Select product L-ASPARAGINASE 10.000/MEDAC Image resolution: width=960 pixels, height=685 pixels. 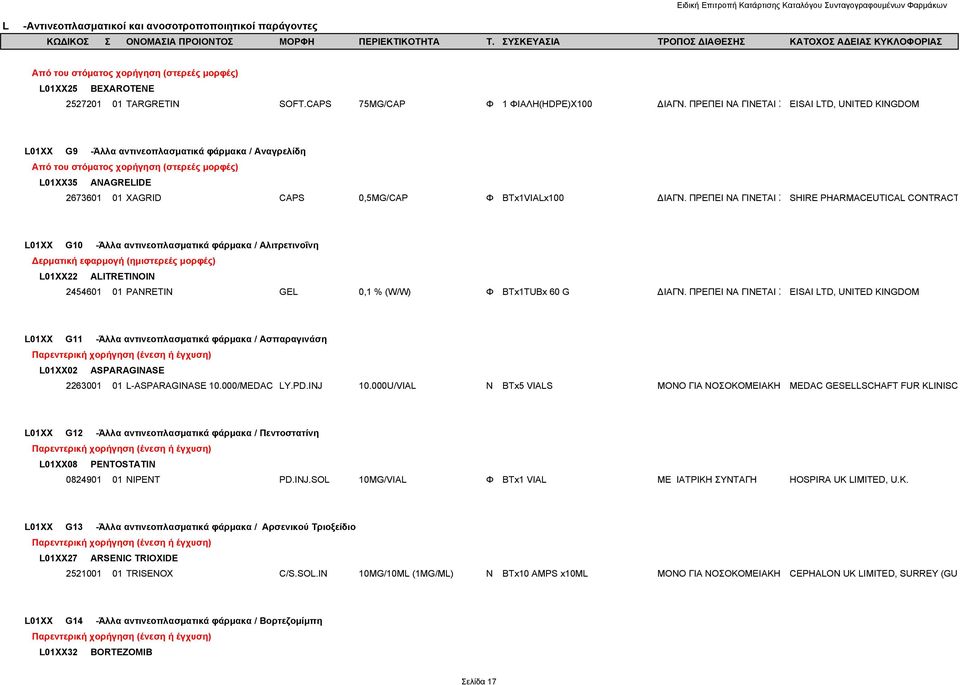click(x=199, y=386)
